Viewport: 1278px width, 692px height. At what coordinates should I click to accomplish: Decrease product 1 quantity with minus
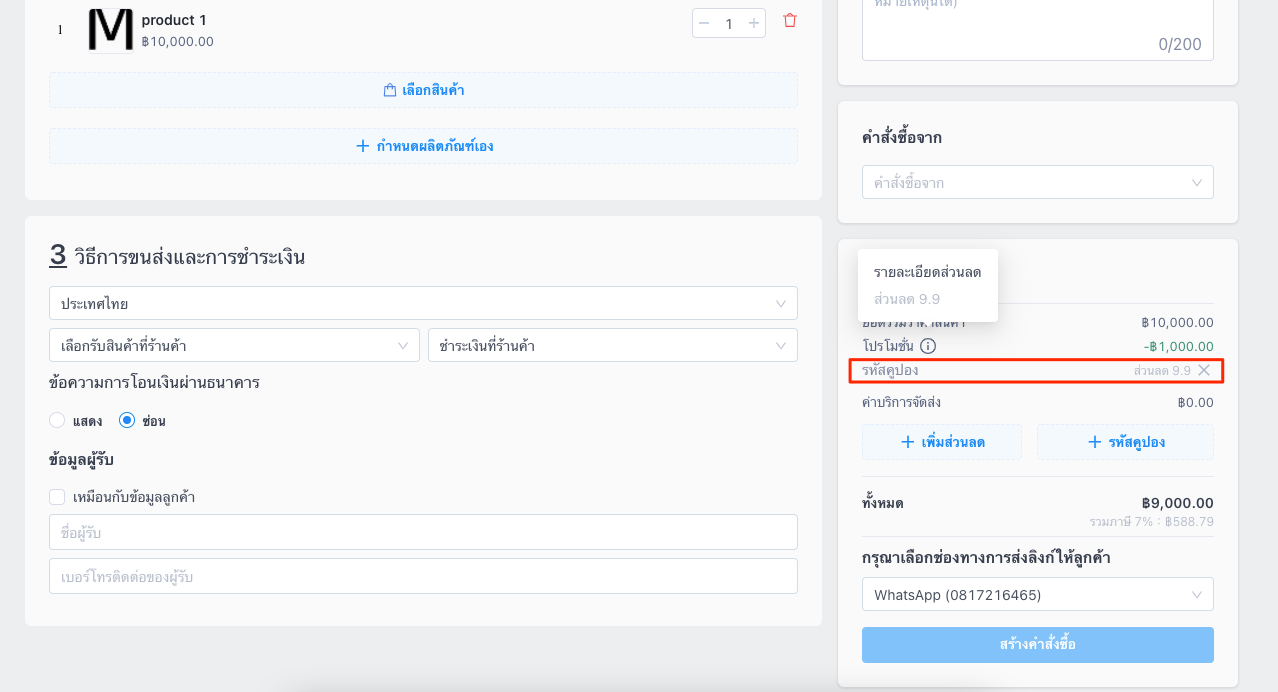pyautogui.click(x=704, y=23)
